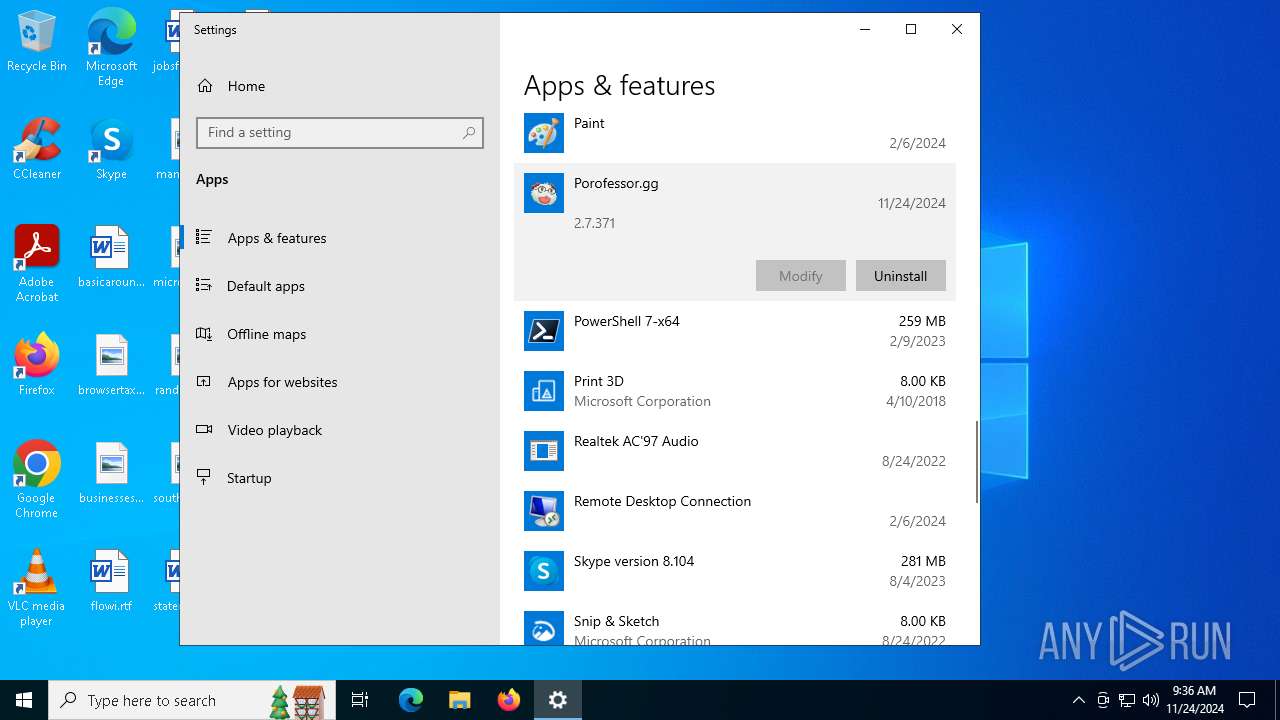Select Google Chrome desktop shortcut
1280x720 pixels.
click(x=37, y=480)
